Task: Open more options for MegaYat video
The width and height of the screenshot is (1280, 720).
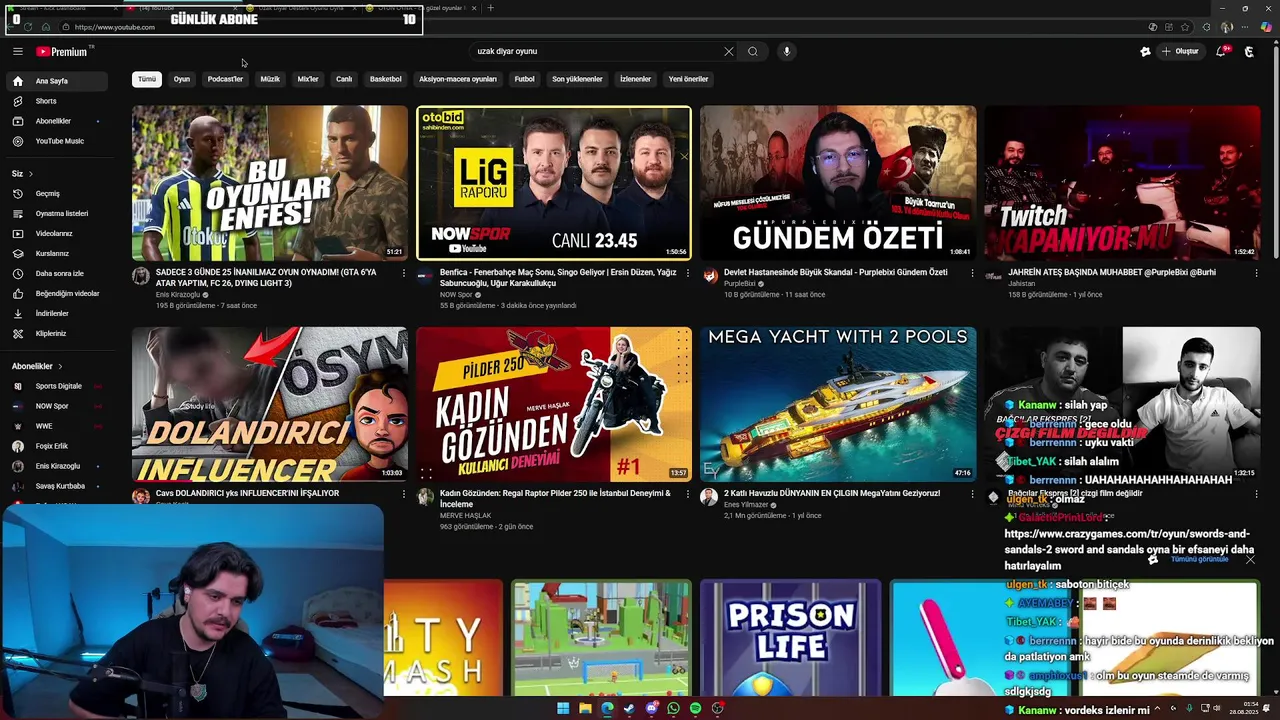Action: (972, 494)
